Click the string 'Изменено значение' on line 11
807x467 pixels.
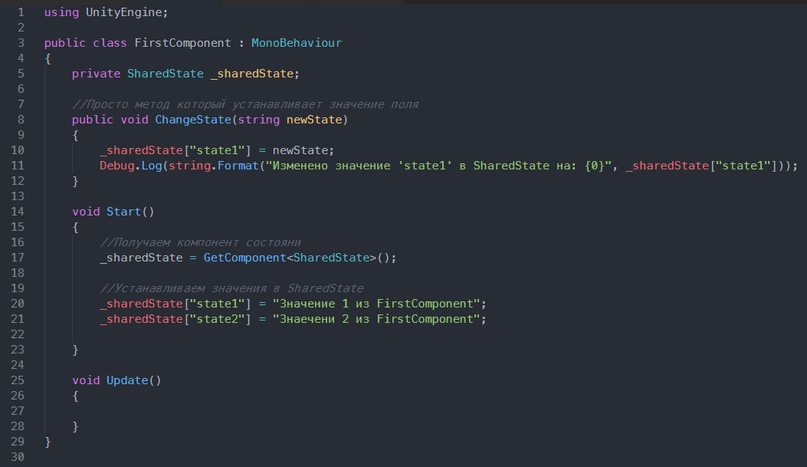(331, 166)
